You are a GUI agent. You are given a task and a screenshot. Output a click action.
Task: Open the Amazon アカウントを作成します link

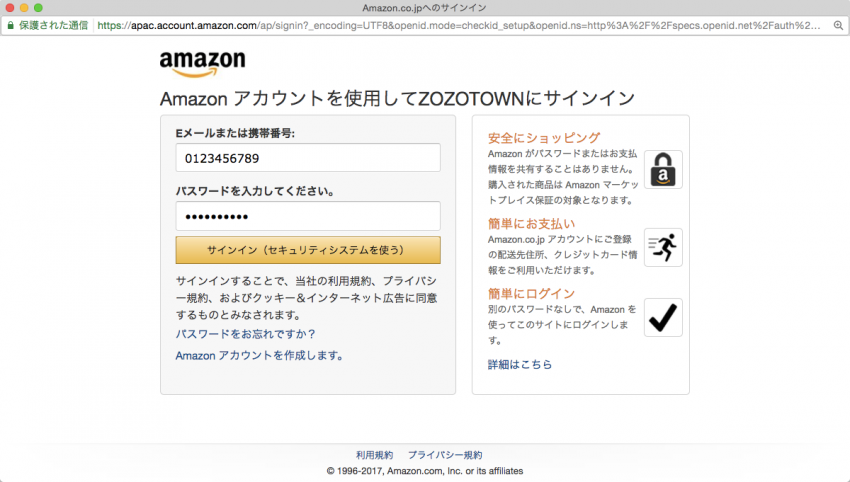(x=259, y=356)
